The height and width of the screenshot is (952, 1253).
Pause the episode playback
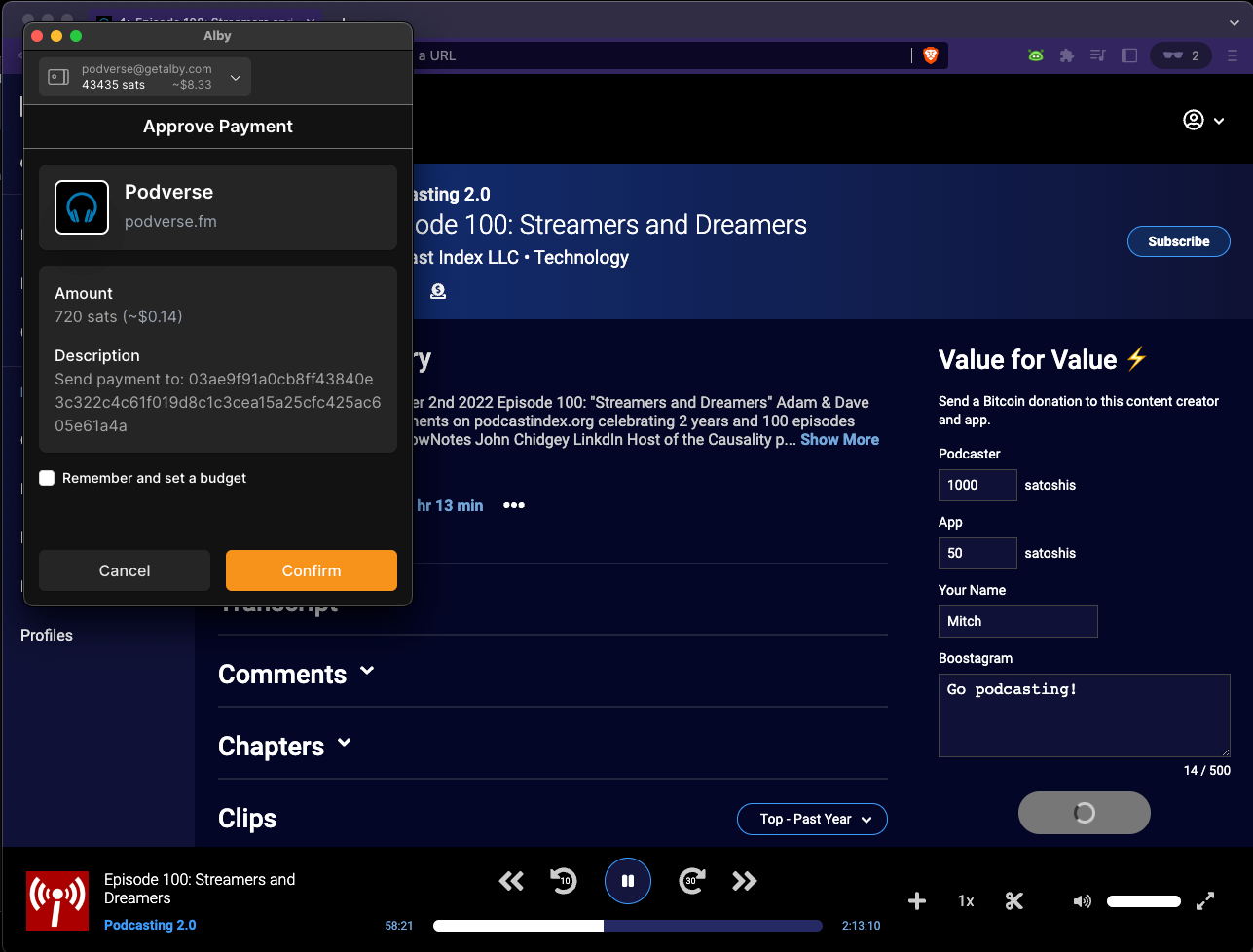628,881
